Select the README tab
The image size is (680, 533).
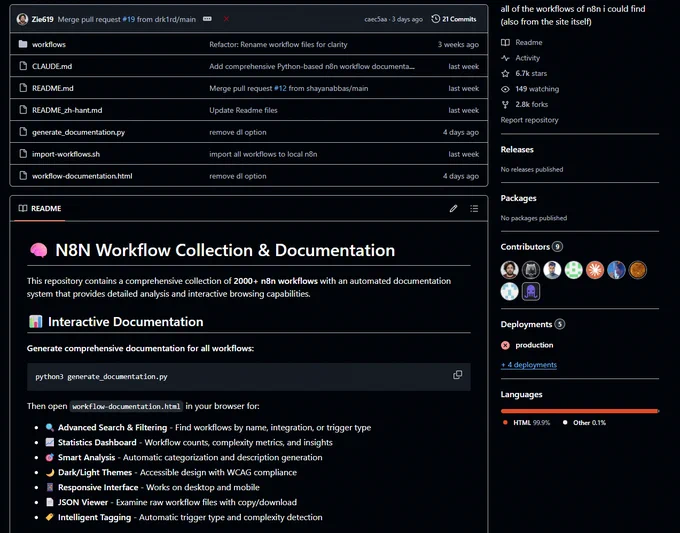click(x=40, y=209)
